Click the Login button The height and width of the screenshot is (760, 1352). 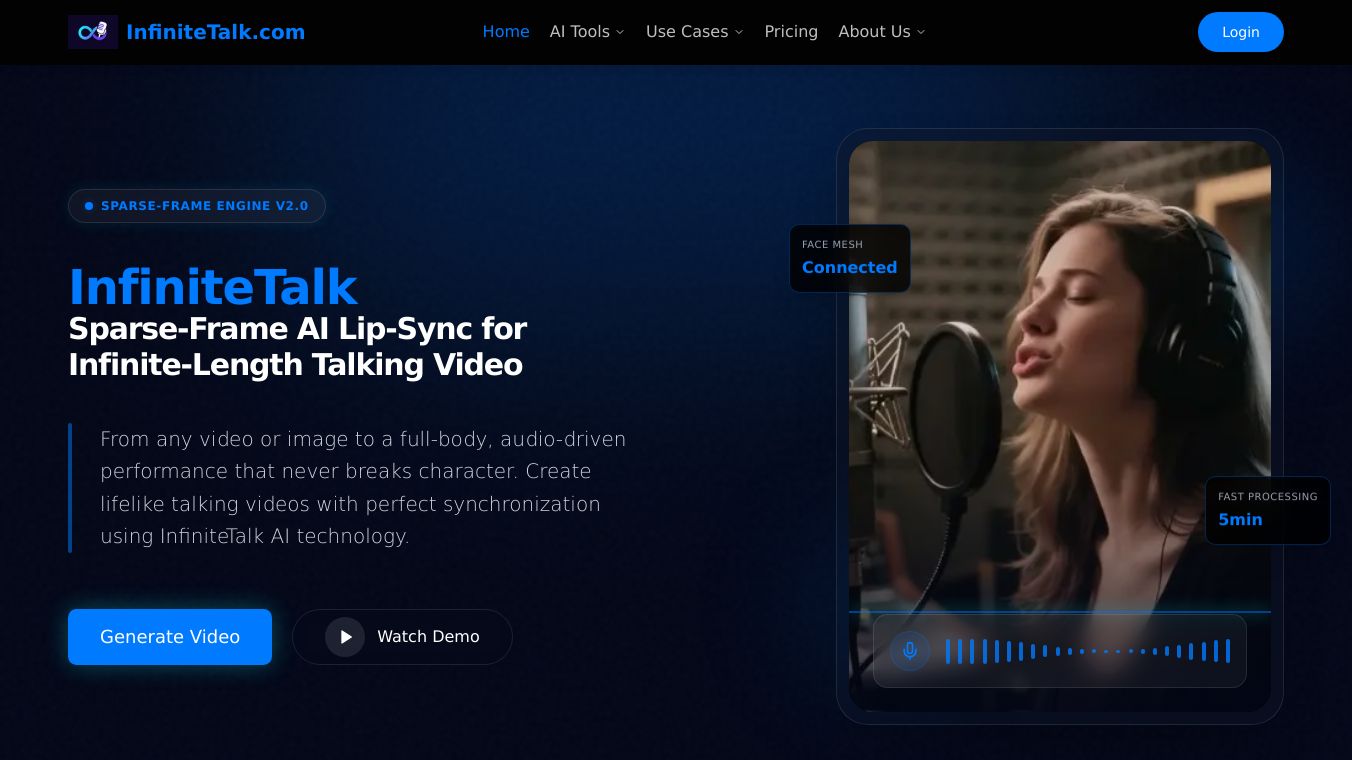[x=1240, y=32]
